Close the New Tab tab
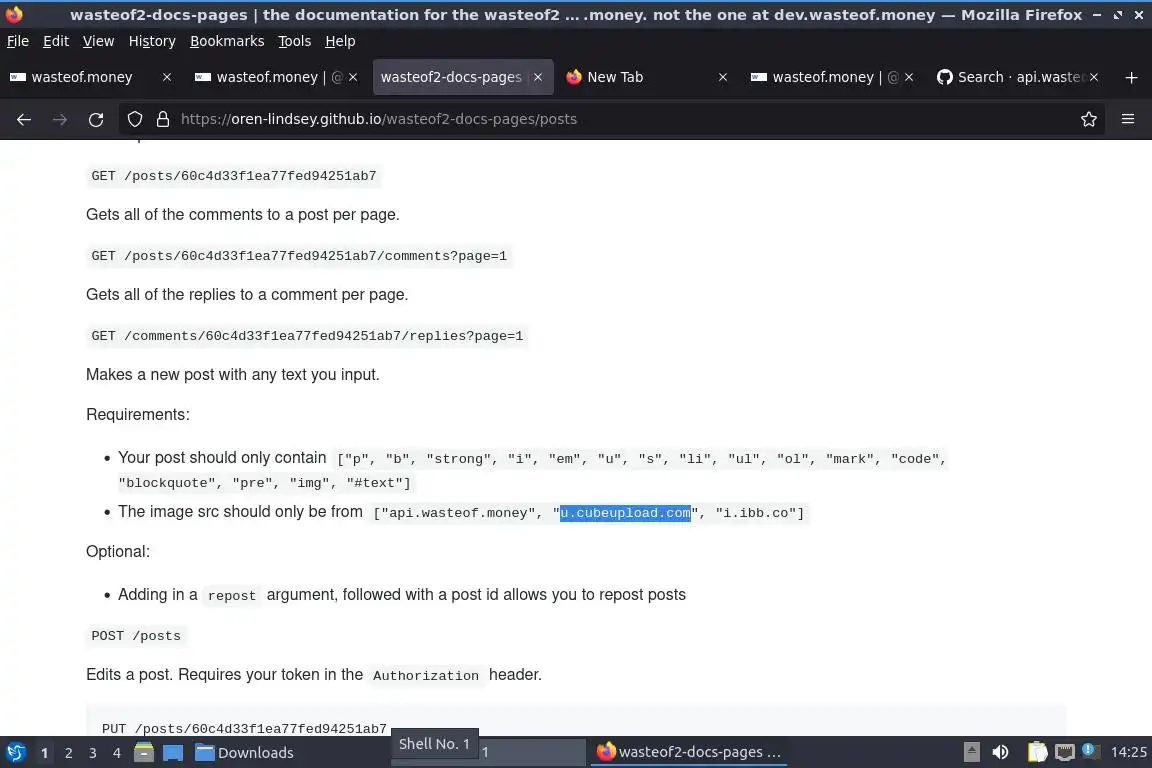 click(723, 77)
